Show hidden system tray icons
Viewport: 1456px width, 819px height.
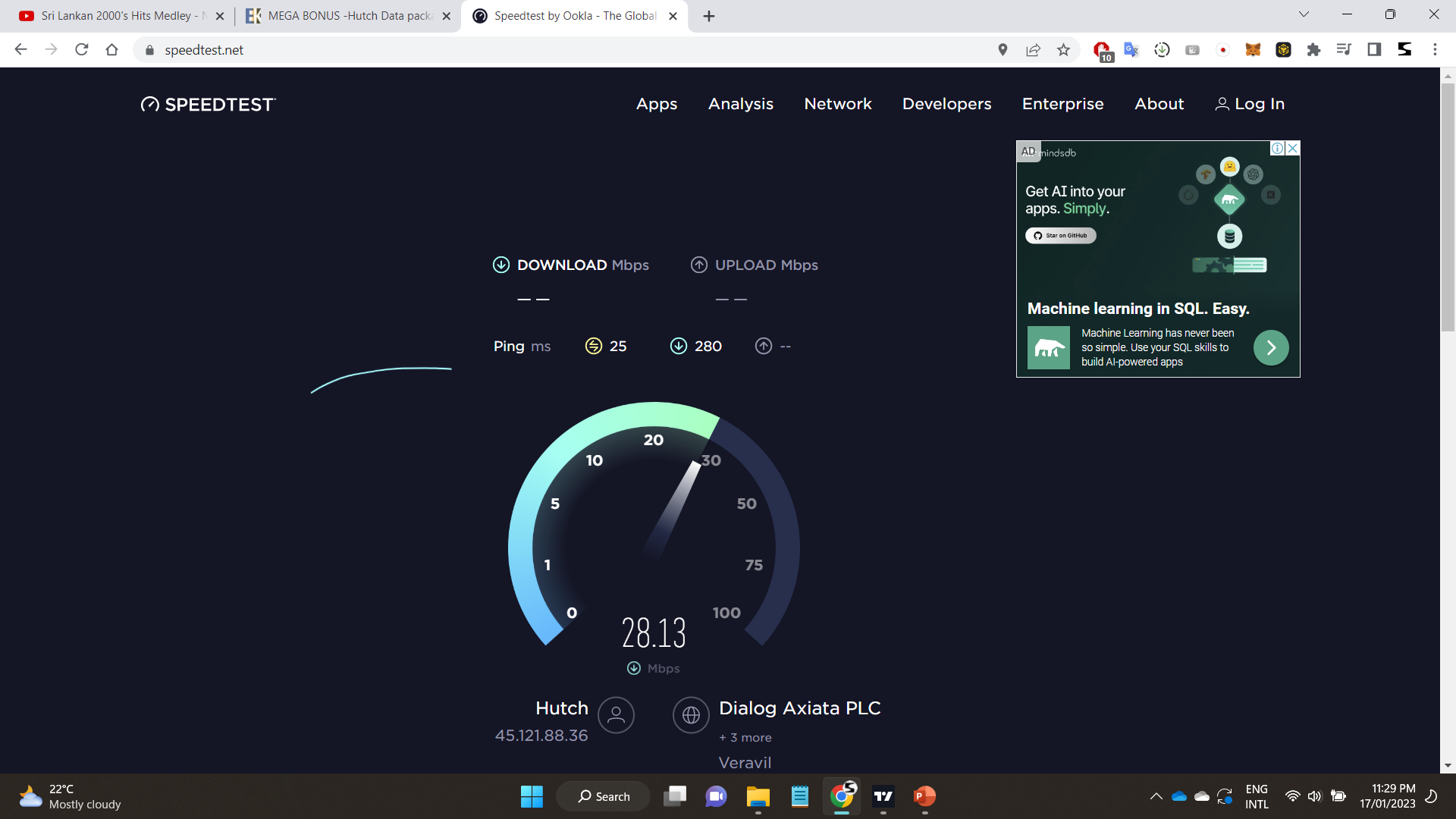pyautogui.click(x=1156, y=796)
